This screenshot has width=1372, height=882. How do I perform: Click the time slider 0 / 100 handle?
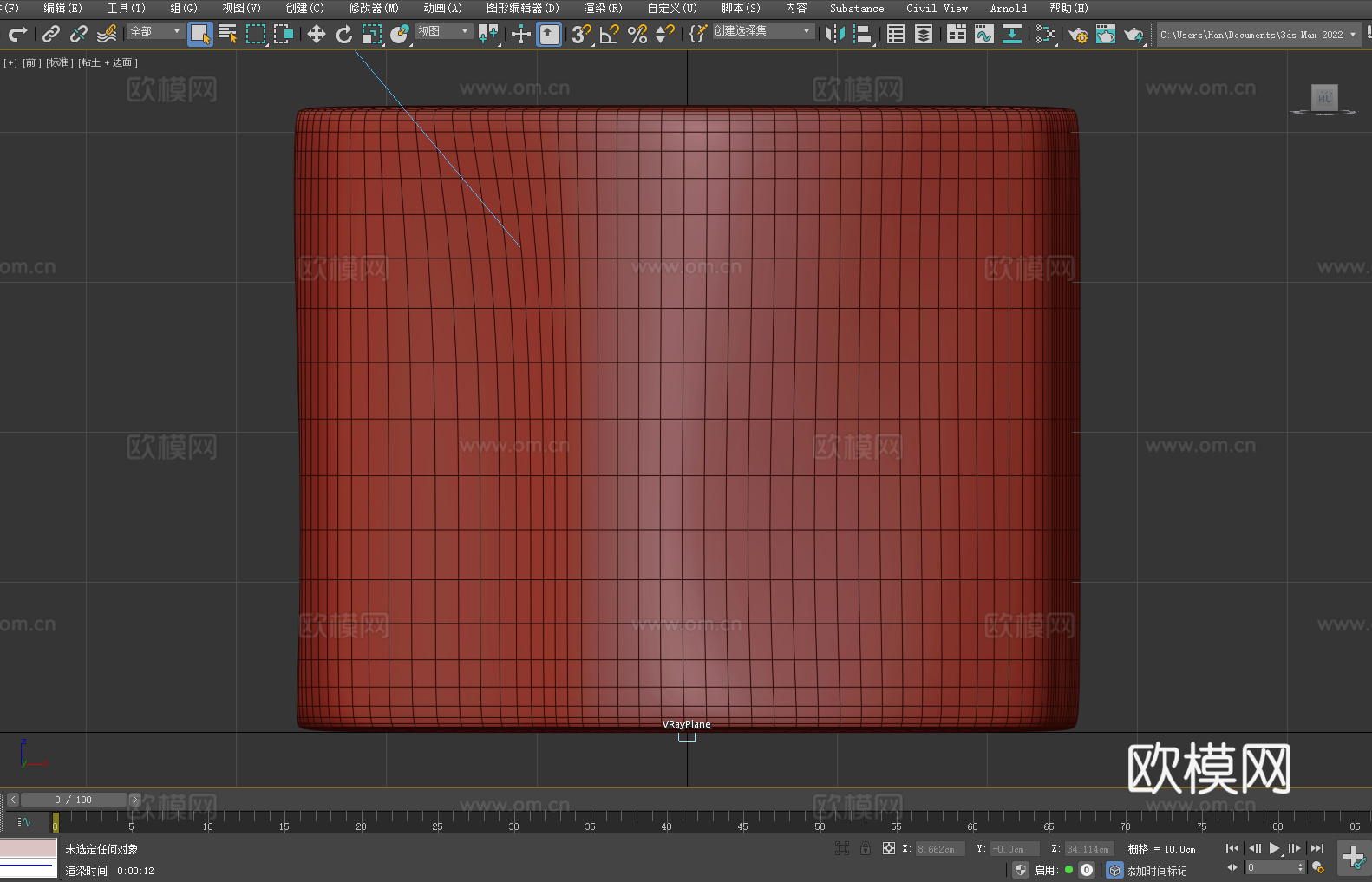pos(75,800)
